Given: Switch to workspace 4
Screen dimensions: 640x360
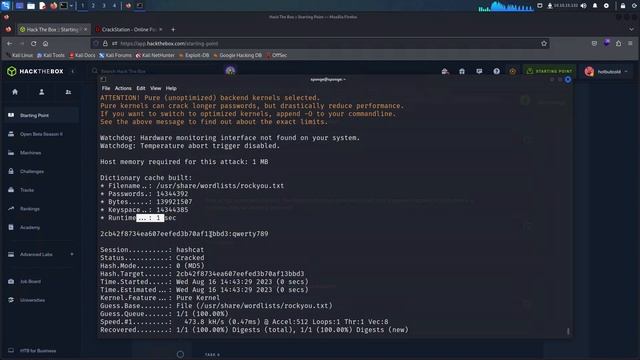Looking at the screenshot, I should click(114, 6).
